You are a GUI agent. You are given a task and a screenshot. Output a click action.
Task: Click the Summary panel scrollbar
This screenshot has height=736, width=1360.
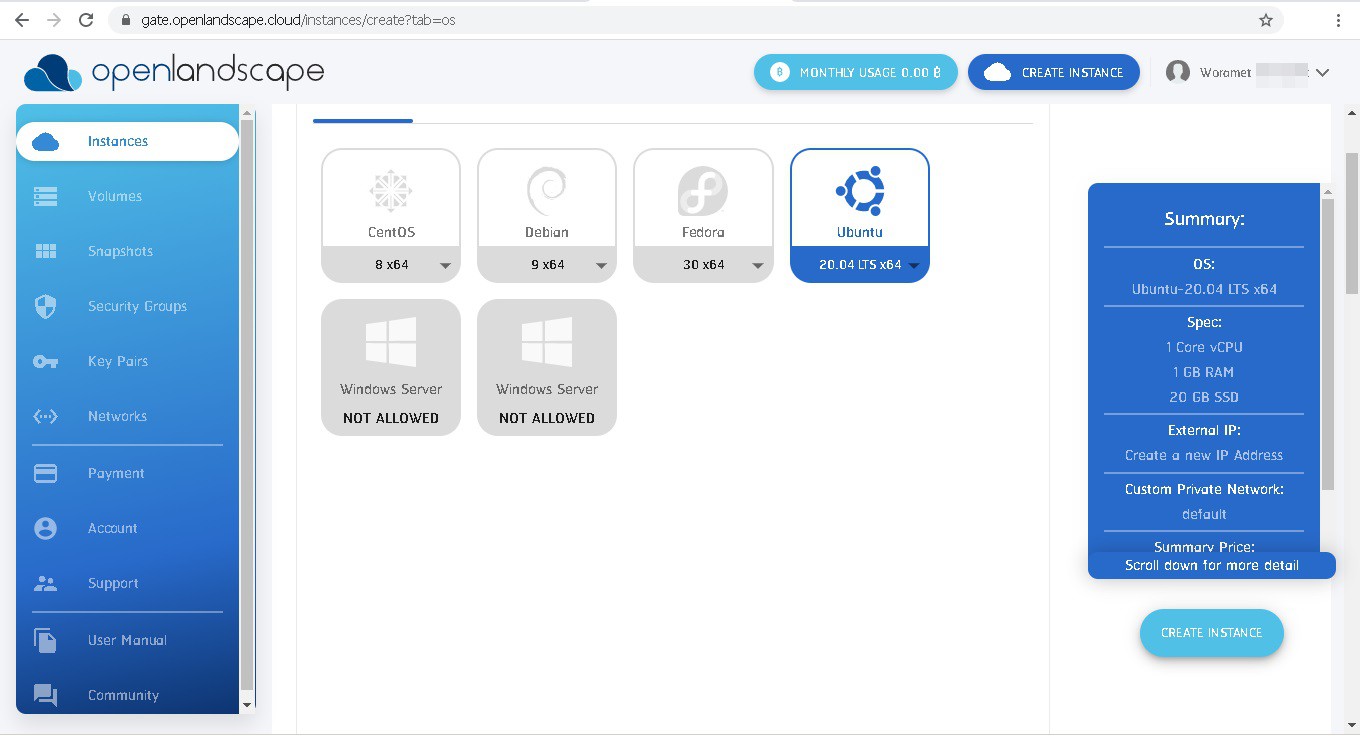coord(1328,344)
